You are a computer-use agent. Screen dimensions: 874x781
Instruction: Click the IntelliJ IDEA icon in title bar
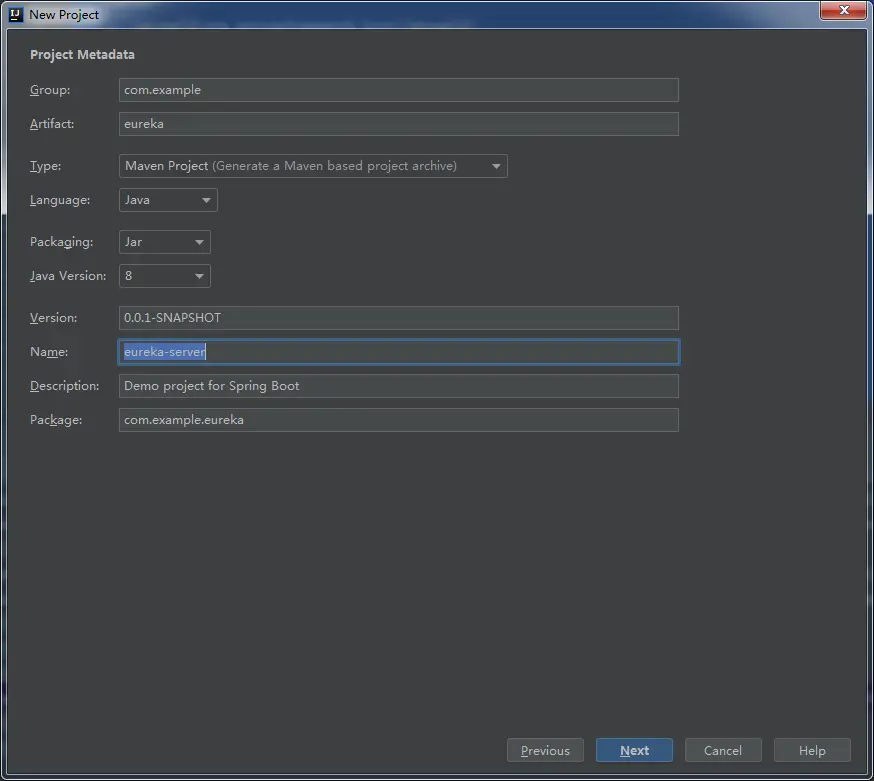click(16, 14)
